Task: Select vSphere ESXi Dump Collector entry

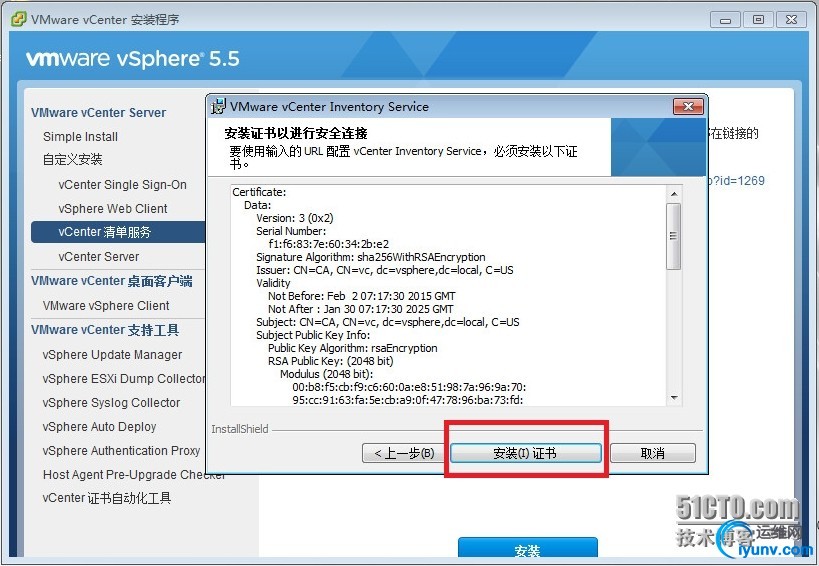Action: click(124, 379)
